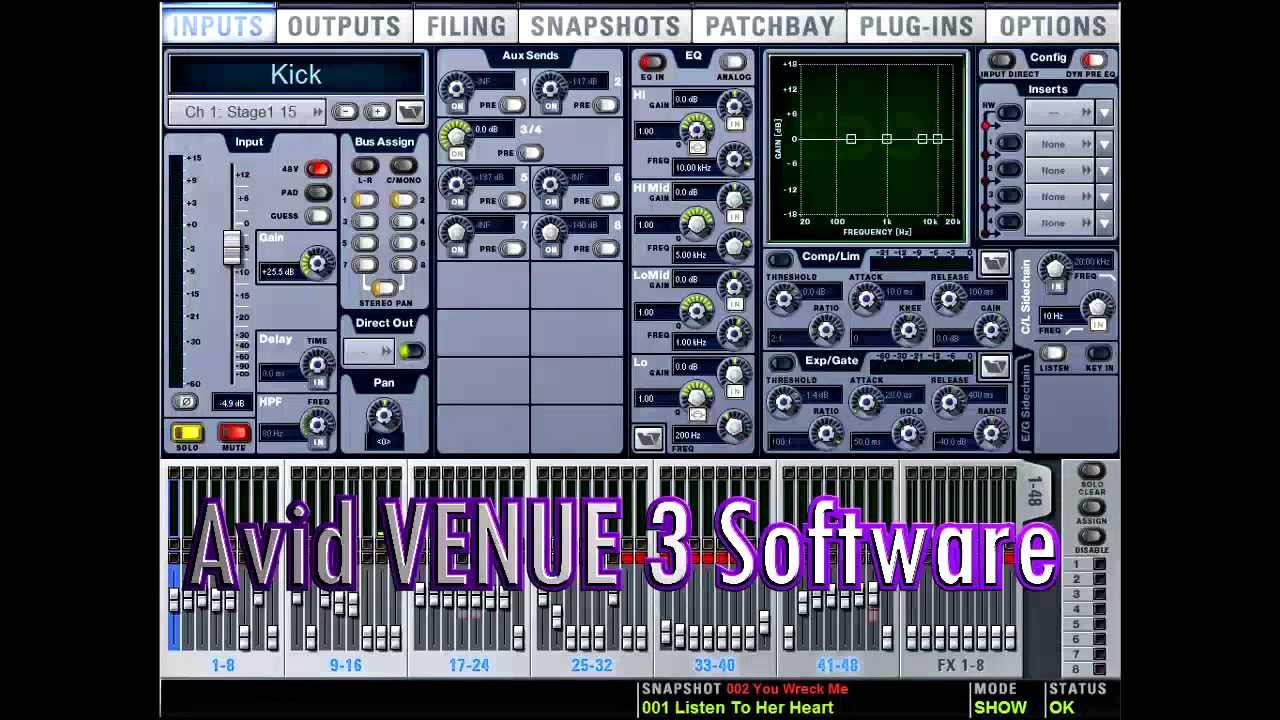
Task: Open the channel preset folder icon next to Ch 1
Action: 410,112
